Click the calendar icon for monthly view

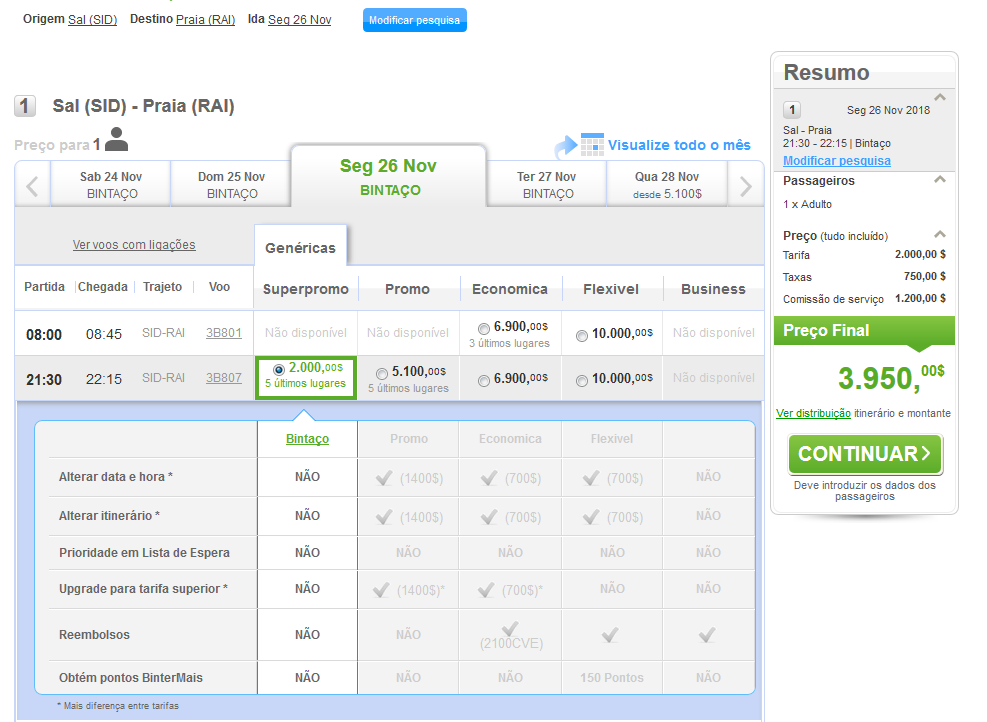tap(592, 144)
